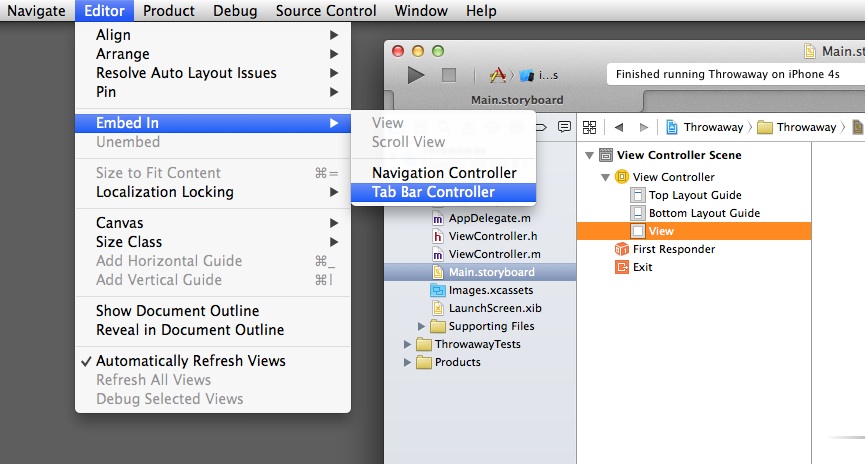865x464 pixels.
Task: Select the Products folder
Action: point(457,362)
